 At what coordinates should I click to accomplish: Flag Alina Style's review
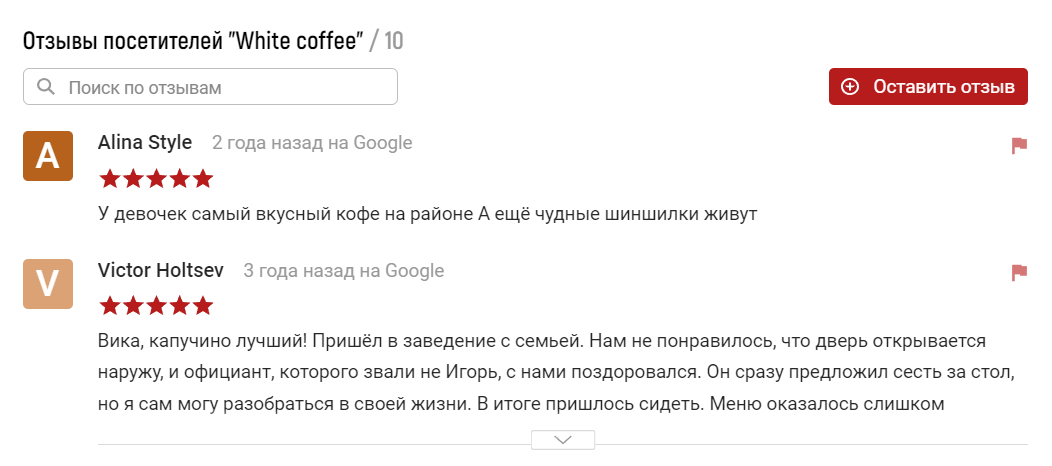coord(1019,146)
